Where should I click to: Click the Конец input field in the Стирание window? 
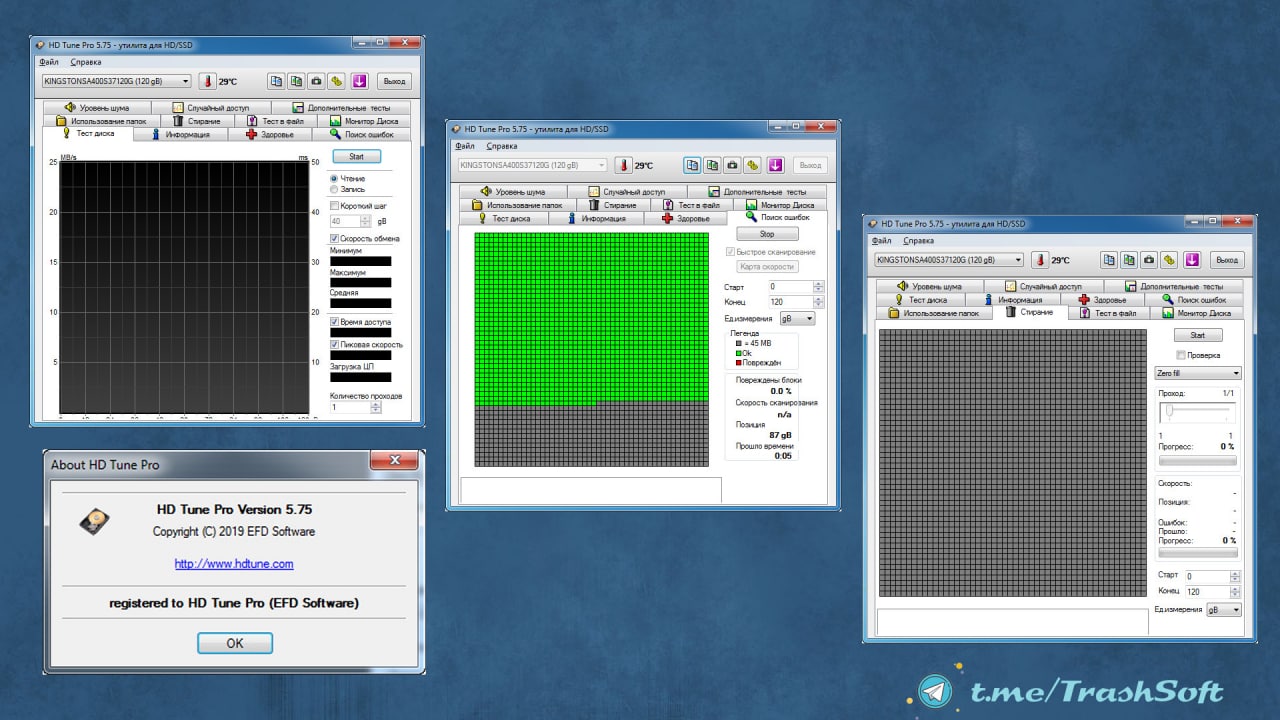1206,592
